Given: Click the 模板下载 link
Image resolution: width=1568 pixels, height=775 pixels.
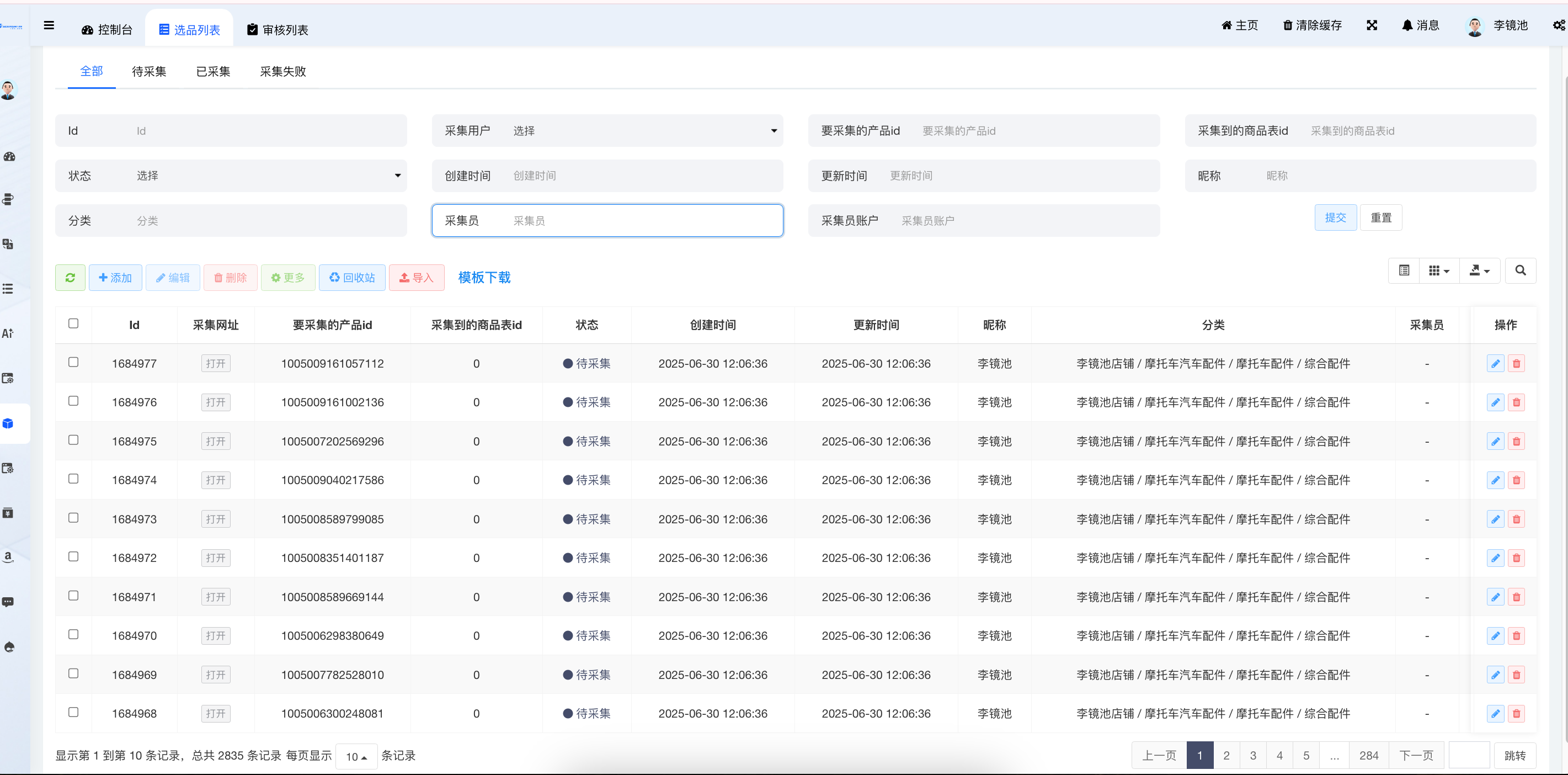Looking at the screenshot, I should point(484,278).
